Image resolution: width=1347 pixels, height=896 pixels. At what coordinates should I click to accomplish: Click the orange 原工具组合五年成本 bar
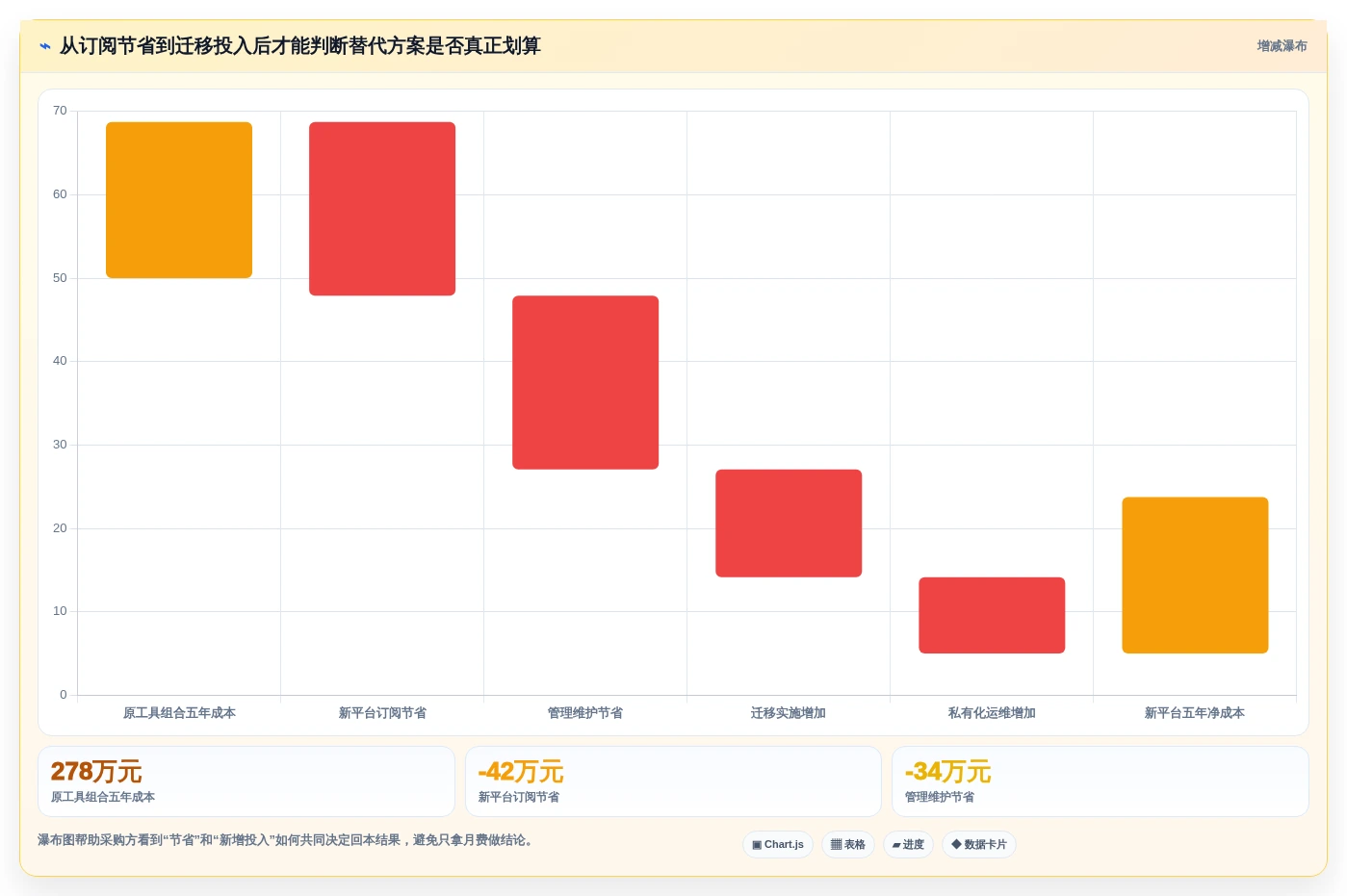pos(179,200)
